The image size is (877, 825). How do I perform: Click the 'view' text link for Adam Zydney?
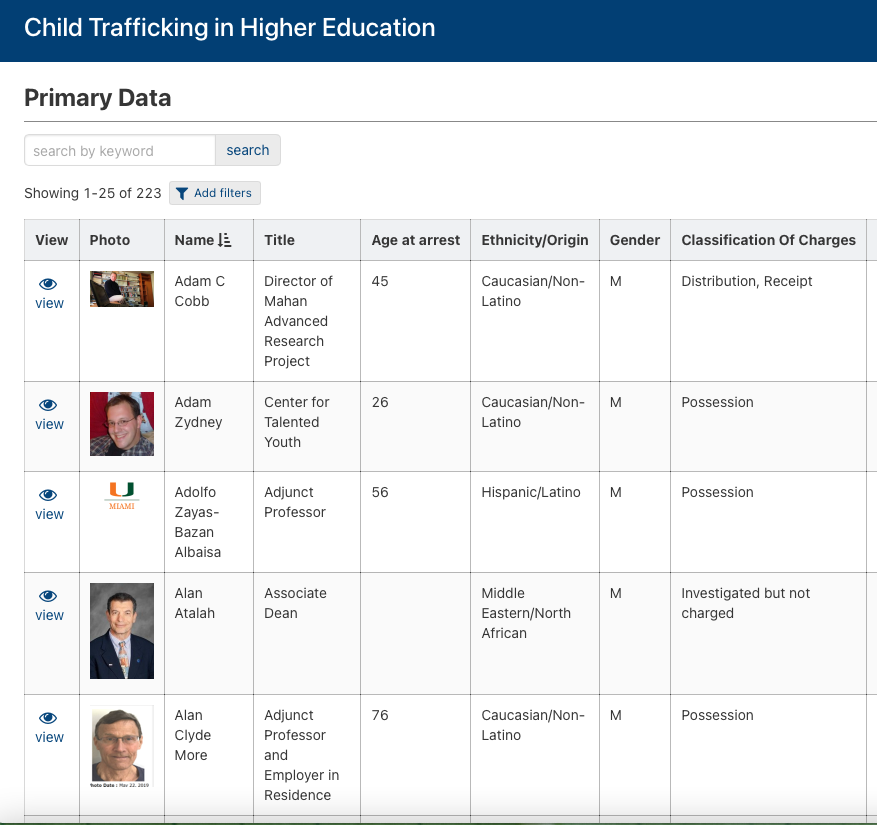[50, 424]
